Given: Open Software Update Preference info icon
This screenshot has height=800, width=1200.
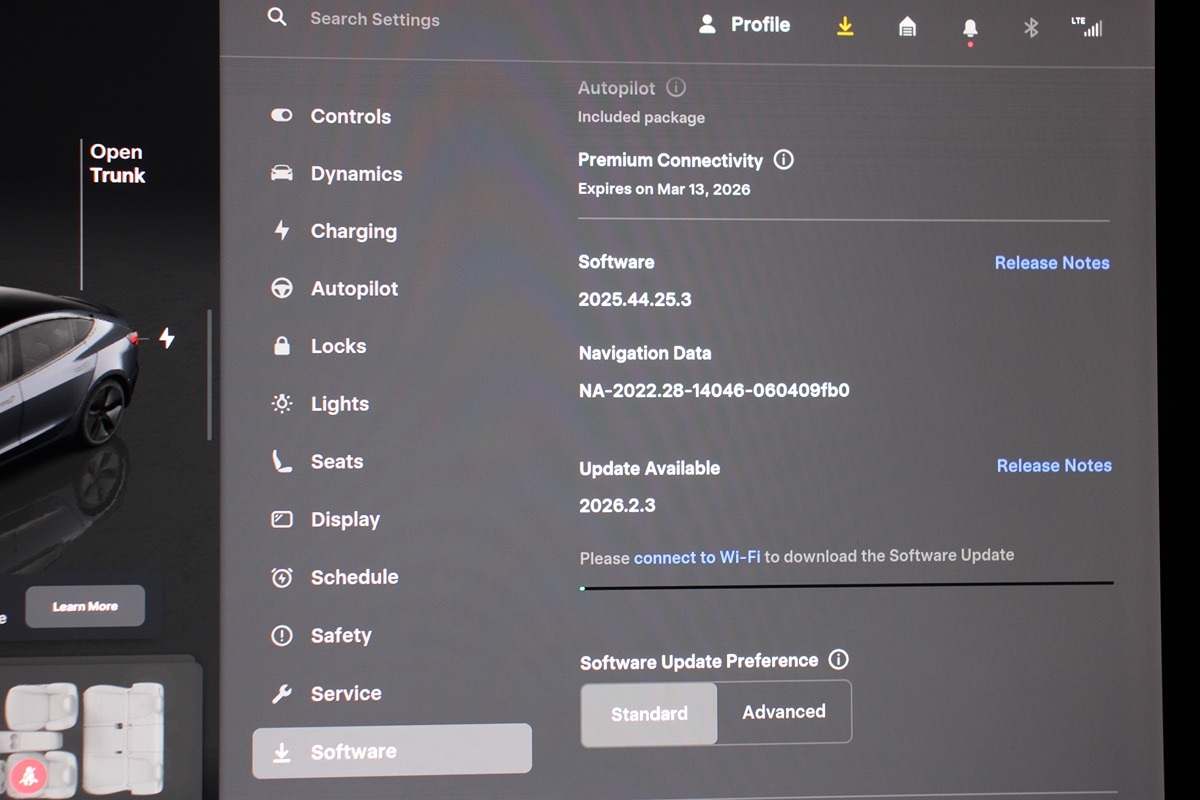Looking at the screenshot, I should 839,660.
